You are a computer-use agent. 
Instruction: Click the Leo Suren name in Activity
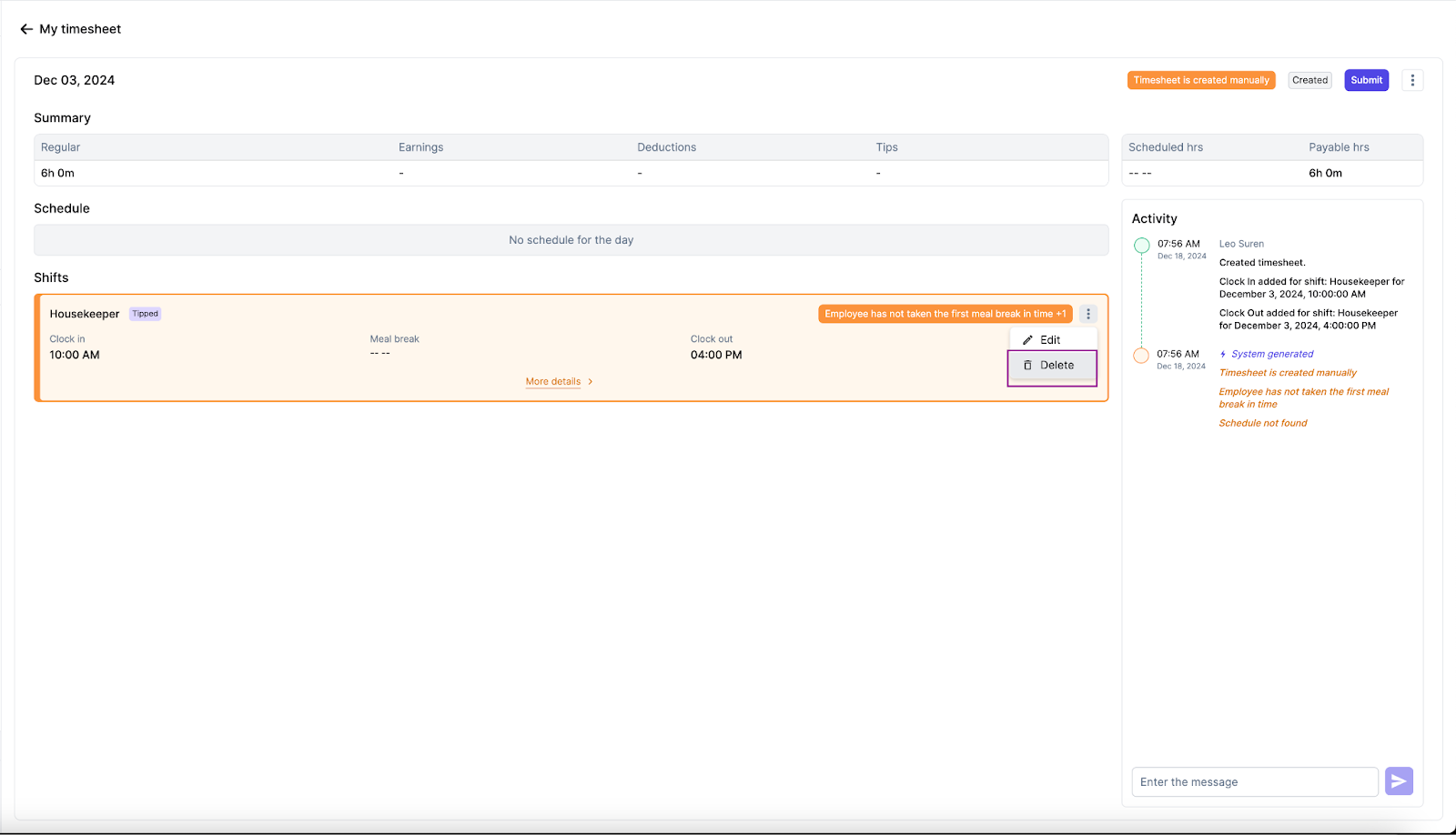click(1241, 243)
